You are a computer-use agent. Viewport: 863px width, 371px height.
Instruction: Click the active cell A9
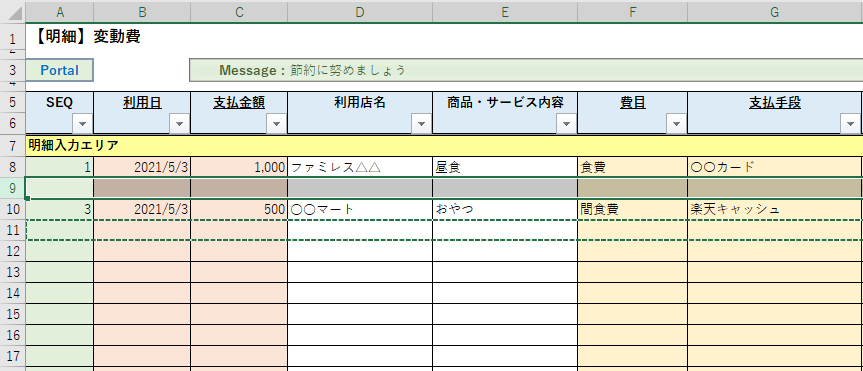point(59,188)
